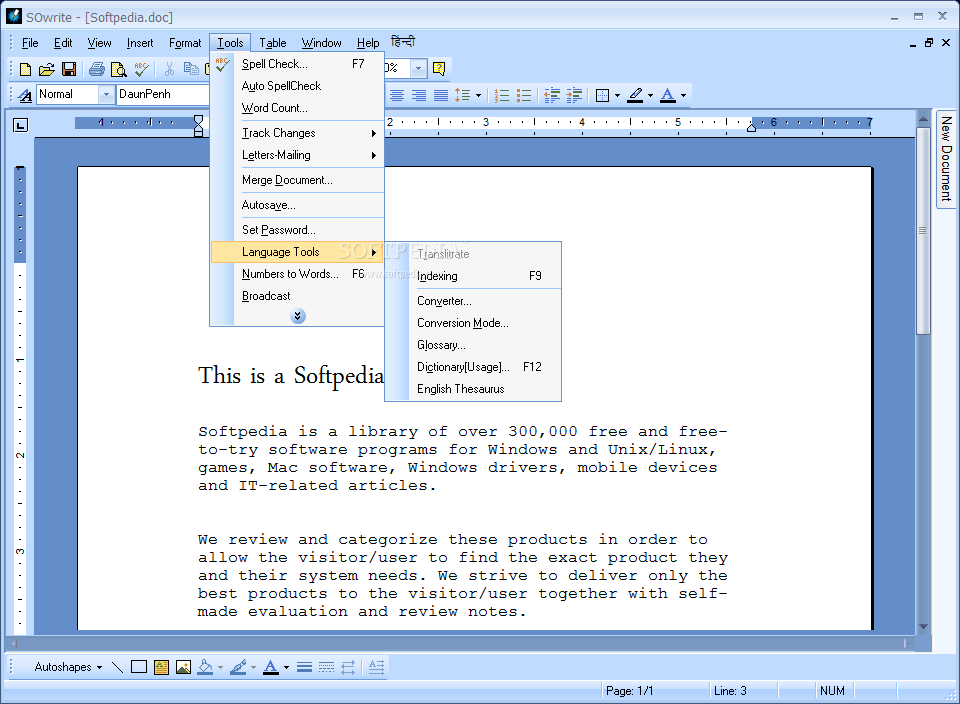Viewport: 960px width, 704px height.
Task: Click the New document icon
Action: [x=25, y=69]
